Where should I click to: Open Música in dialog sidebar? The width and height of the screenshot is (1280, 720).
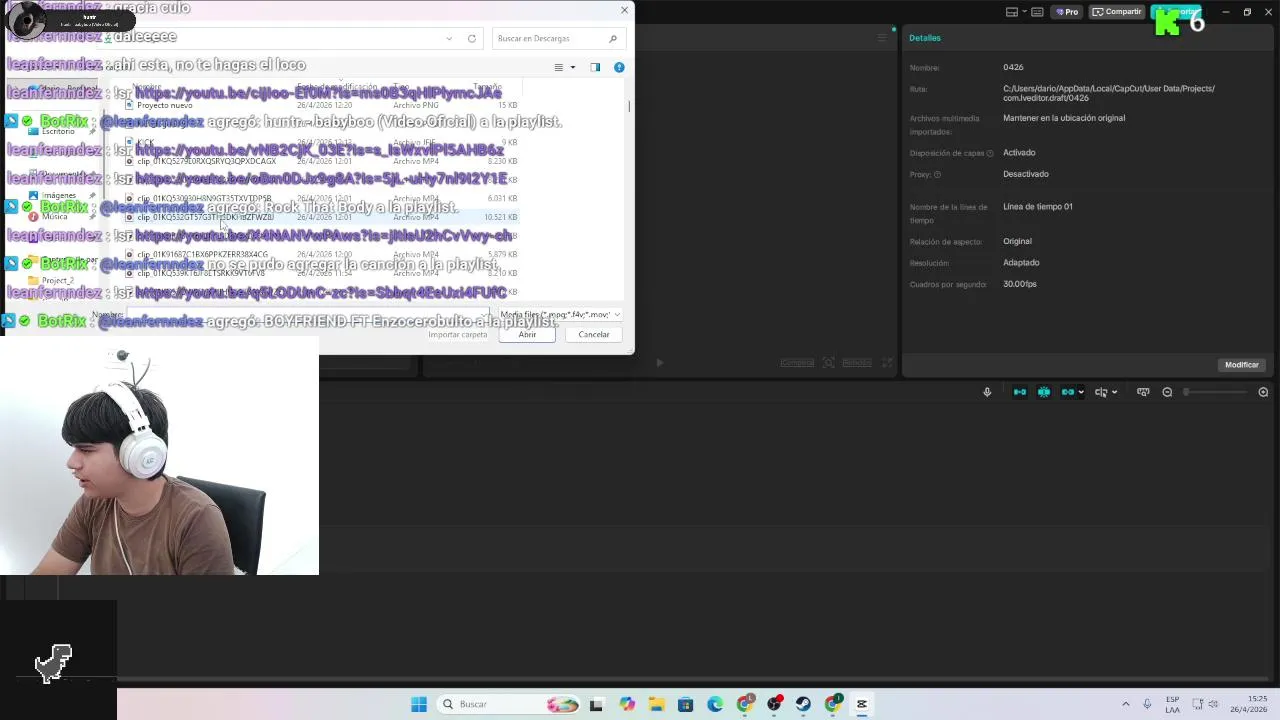[x=54, y=216]
